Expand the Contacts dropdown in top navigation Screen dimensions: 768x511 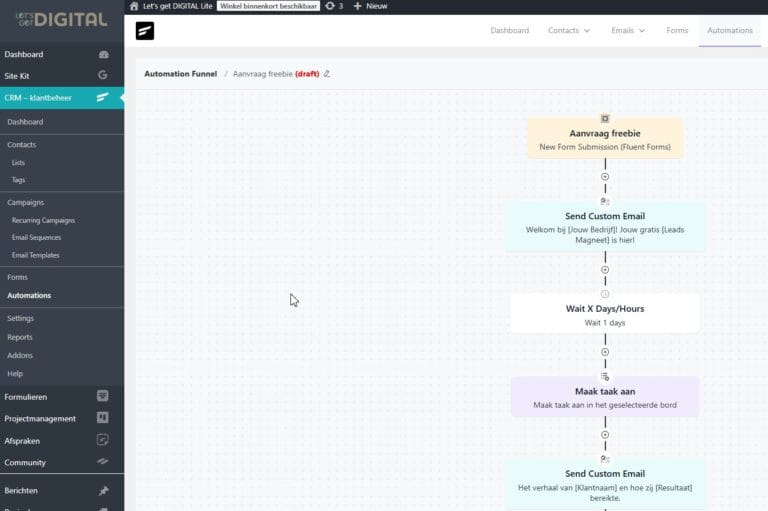click(568, 31)
